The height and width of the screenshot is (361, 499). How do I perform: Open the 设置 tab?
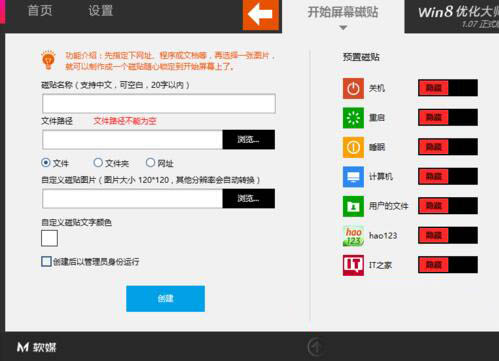(100, 10)
